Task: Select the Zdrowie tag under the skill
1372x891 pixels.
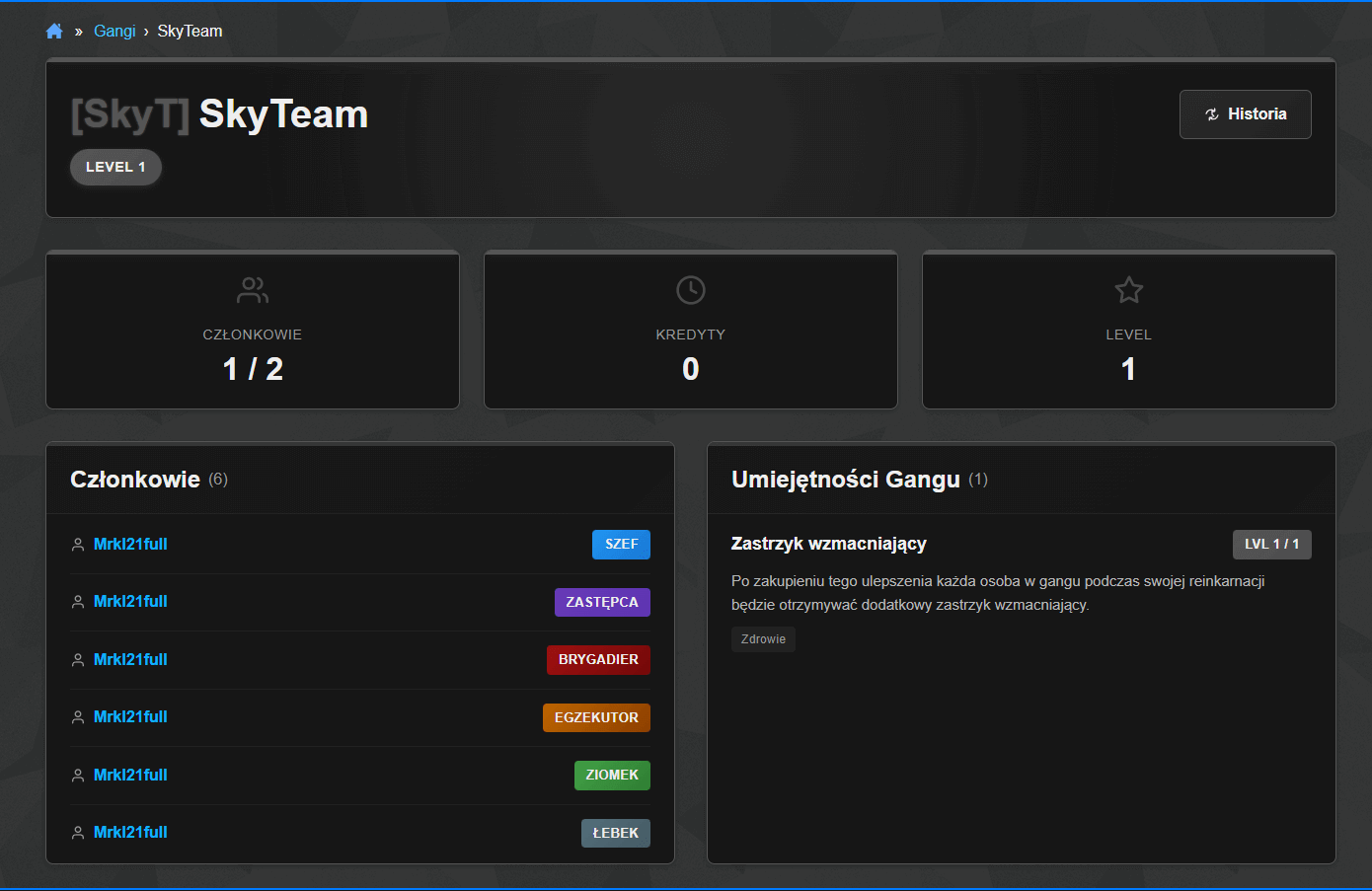Action: click(x=763, y=639)
